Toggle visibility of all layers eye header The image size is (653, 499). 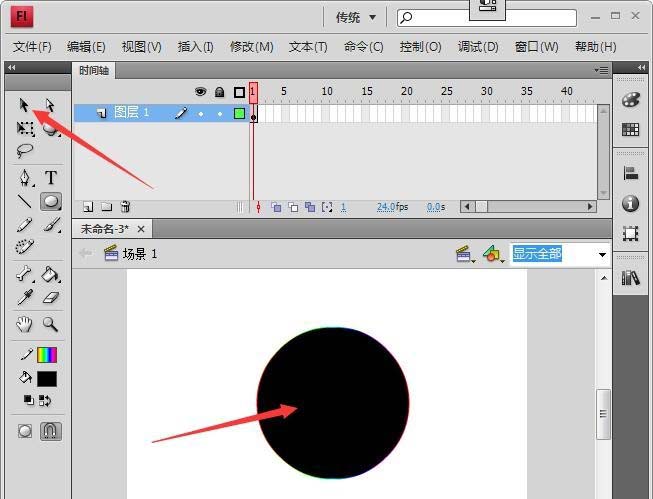point(200,92)
